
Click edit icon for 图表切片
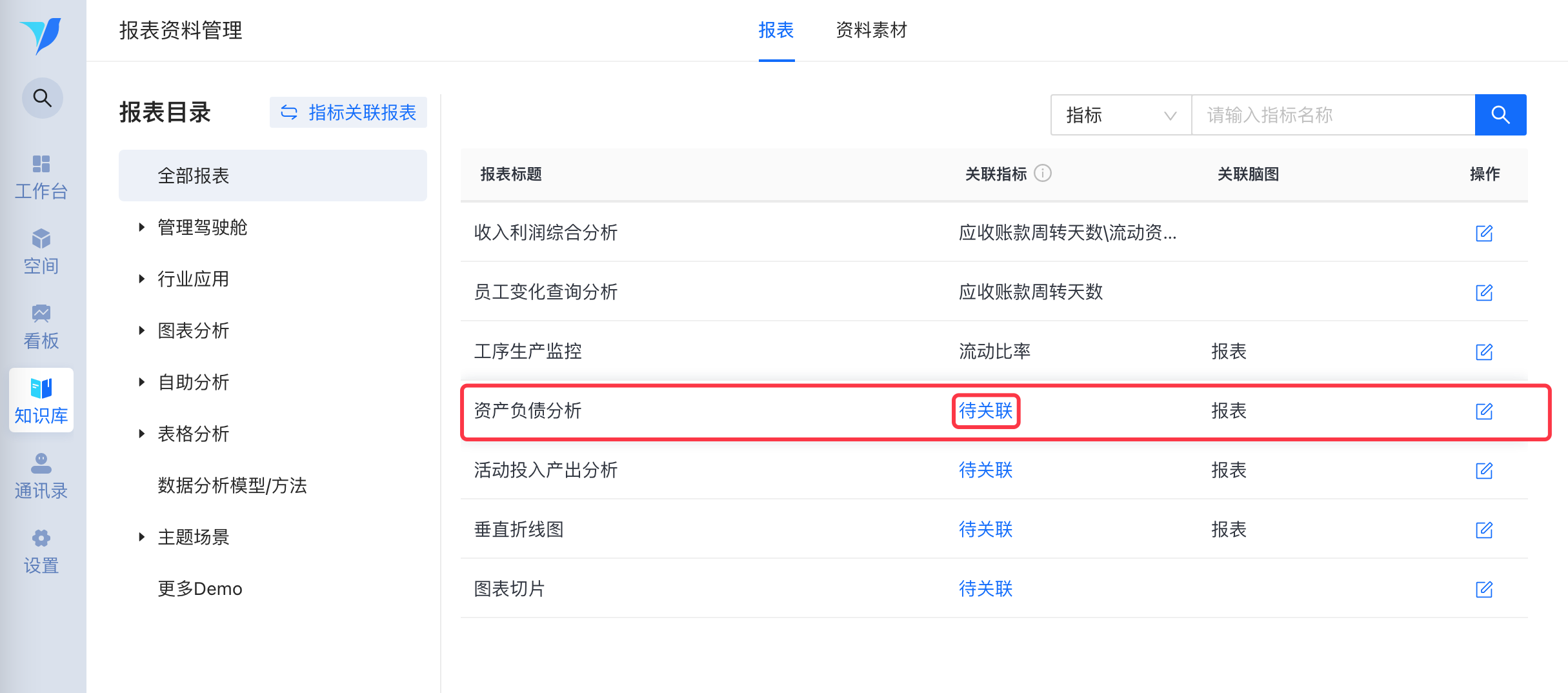click(x=1484, y=589)
